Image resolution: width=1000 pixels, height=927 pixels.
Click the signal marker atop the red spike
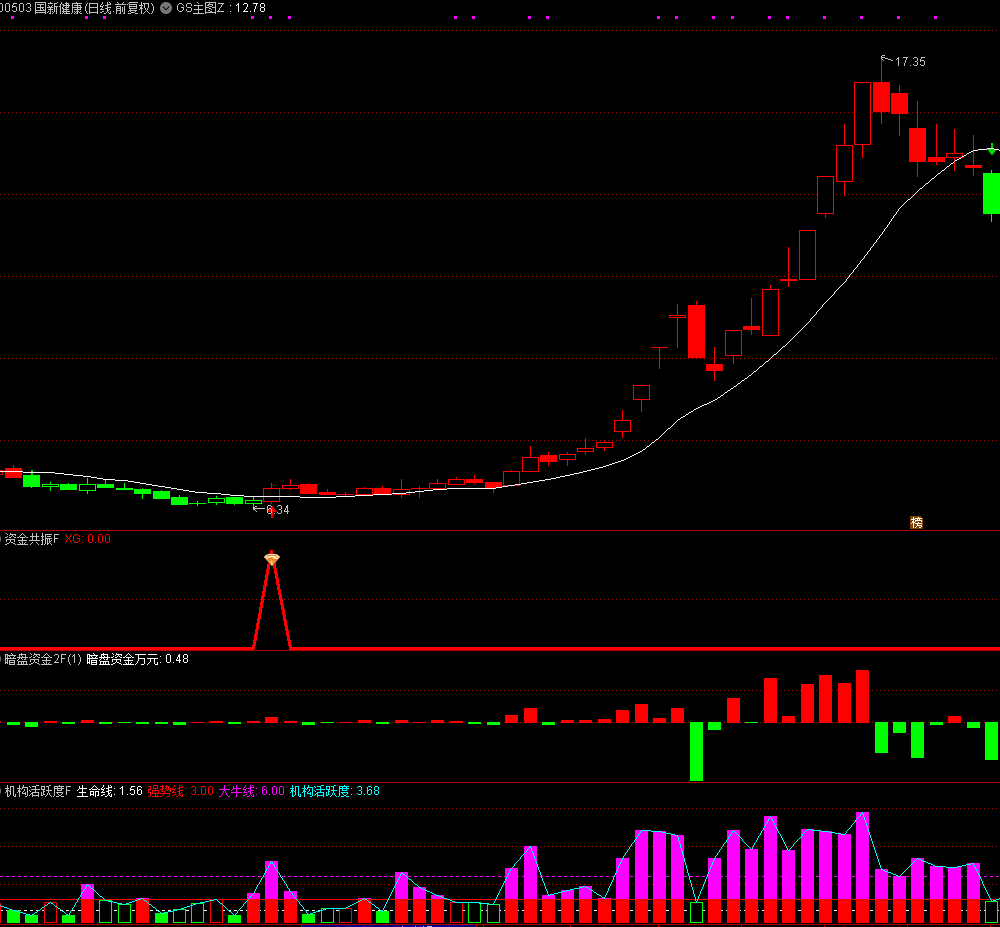[271, 558]
